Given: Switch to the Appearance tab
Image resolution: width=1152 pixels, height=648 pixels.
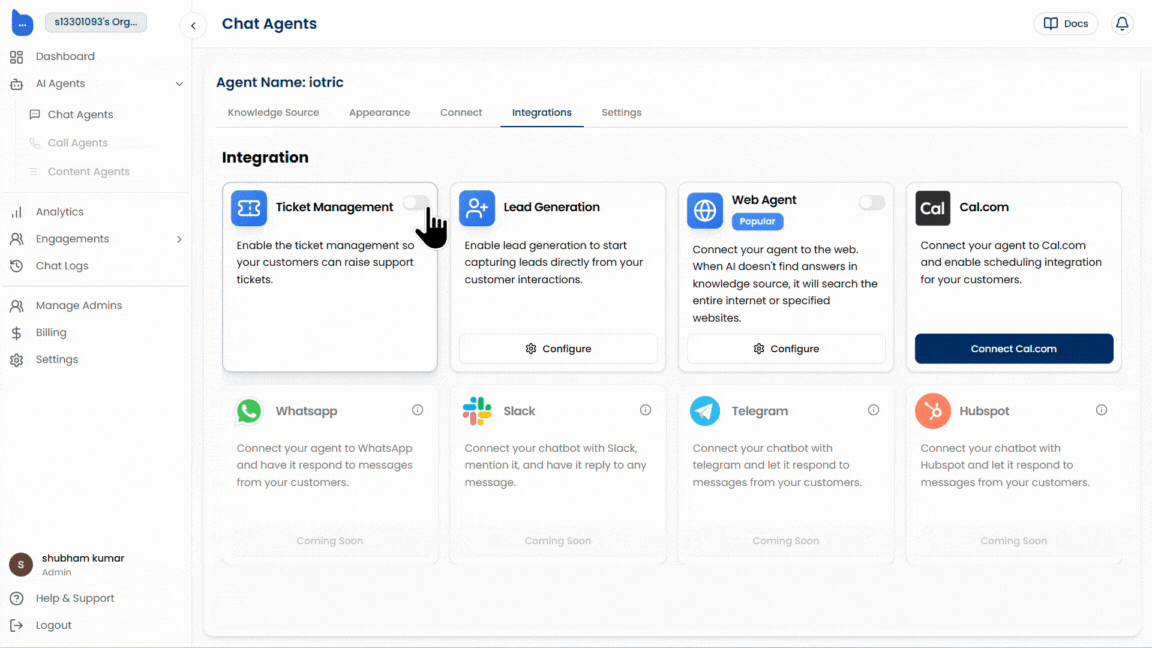Looking at the screenshot, I should pyautogui.click(x=379, y=112).
